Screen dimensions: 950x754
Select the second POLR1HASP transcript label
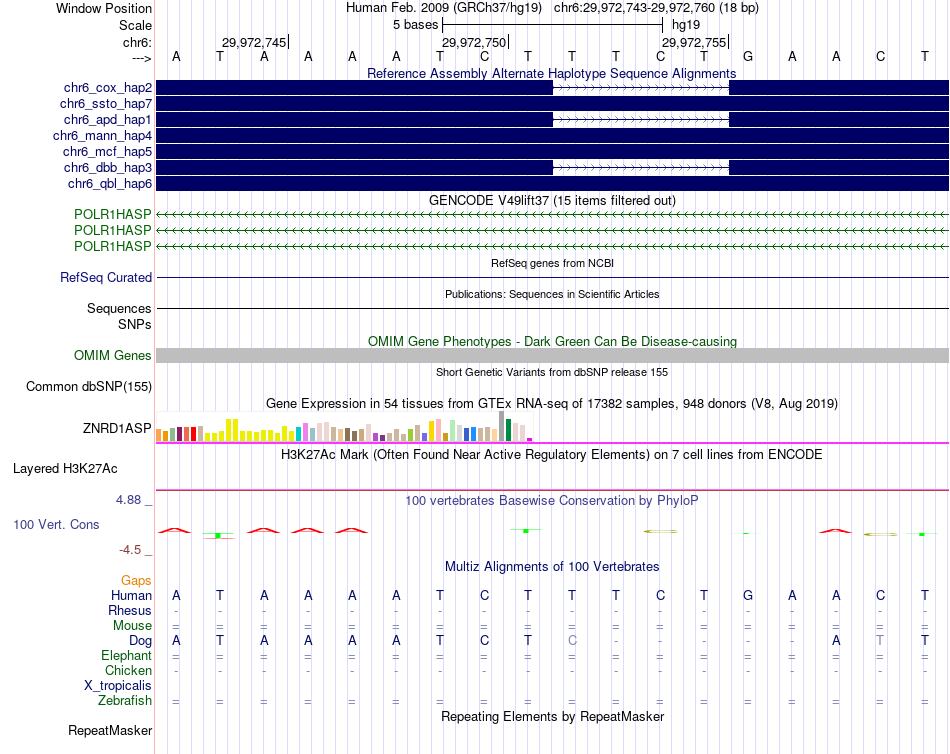[113, 230]
